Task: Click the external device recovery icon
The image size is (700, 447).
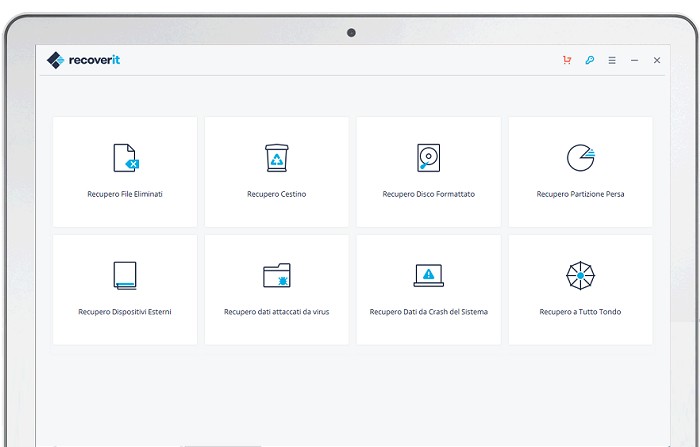Action: (125, 276)
